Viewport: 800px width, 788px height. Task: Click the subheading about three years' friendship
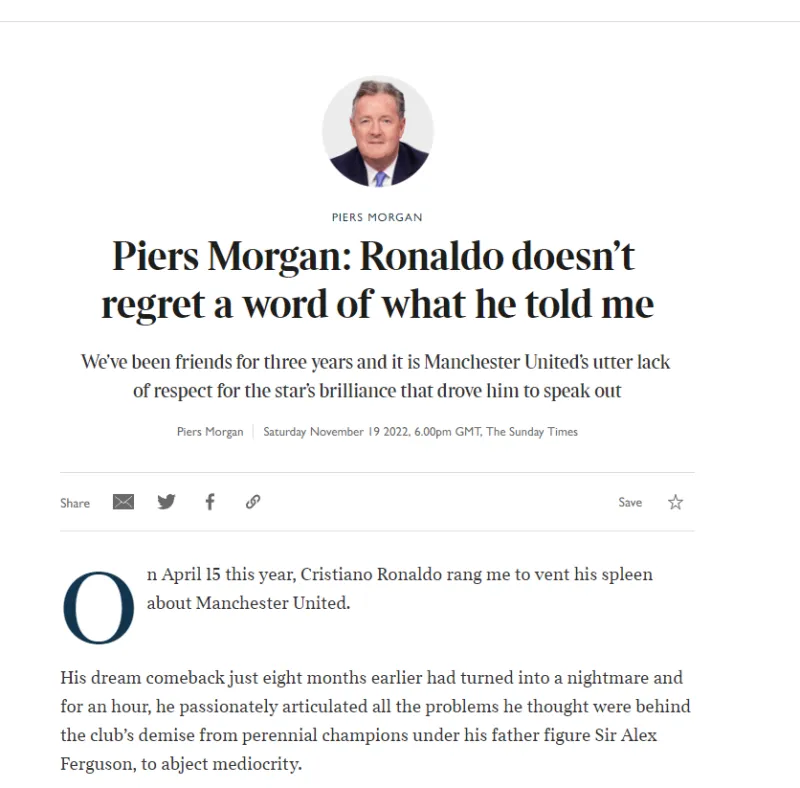[x=377, y=376]
